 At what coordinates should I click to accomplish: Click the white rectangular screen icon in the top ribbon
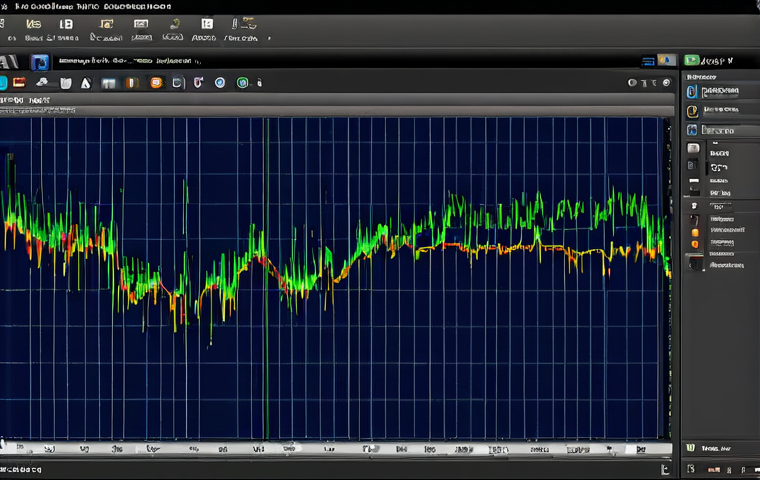(141, 24)
